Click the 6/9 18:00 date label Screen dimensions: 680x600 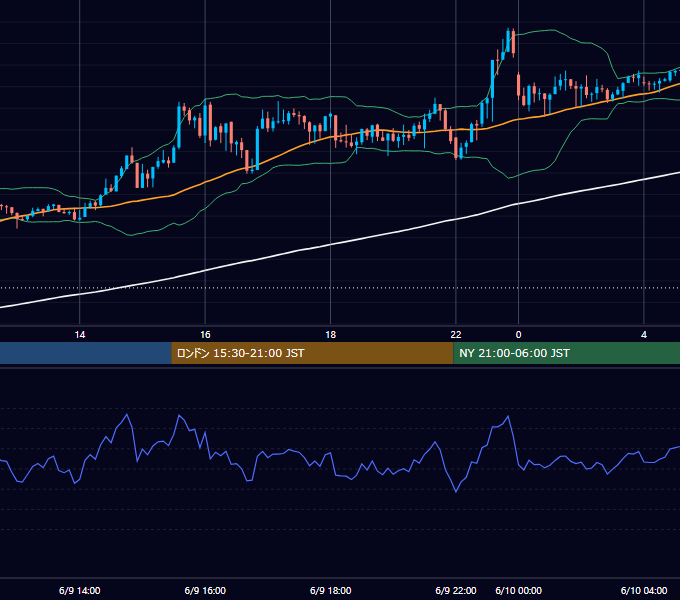330,590
